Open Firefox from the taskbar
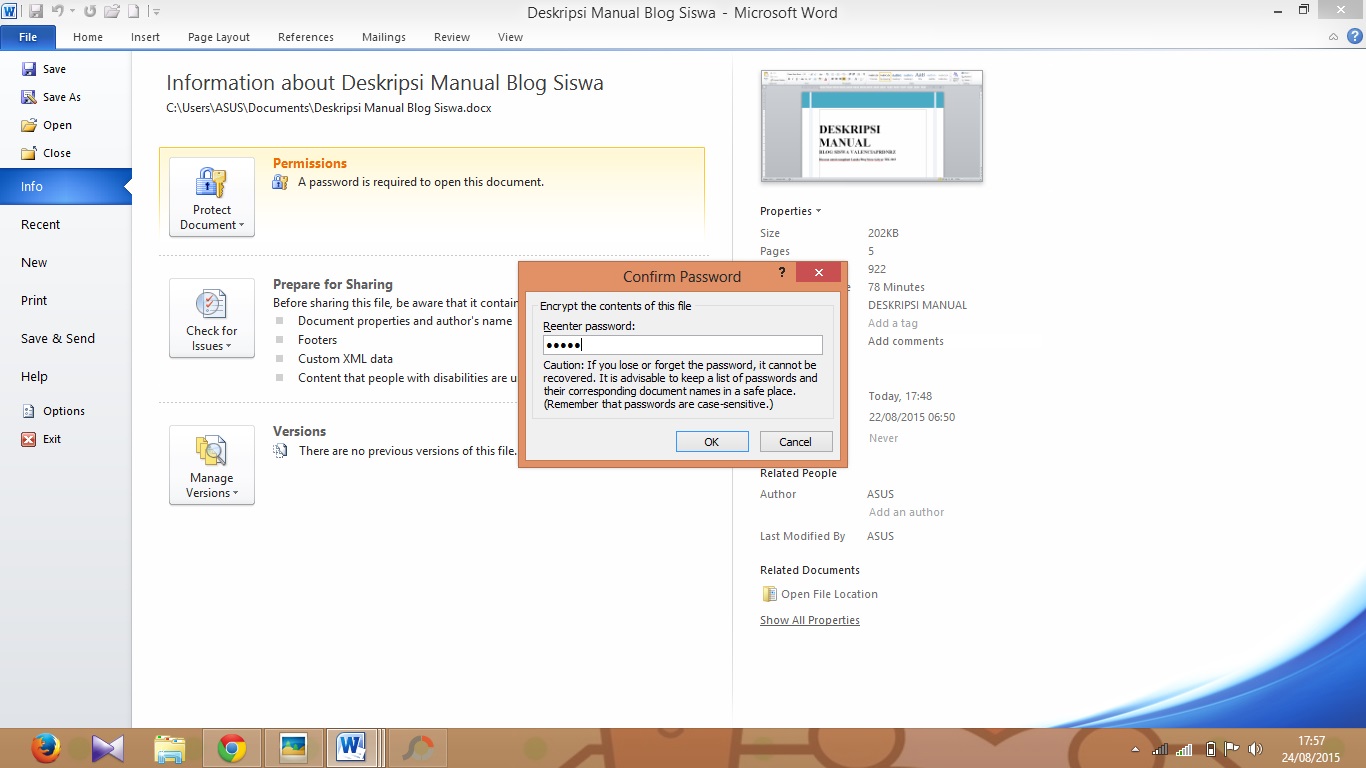Screen dimensions: 1366x768 pyautogui.click(x=45, y=748)
